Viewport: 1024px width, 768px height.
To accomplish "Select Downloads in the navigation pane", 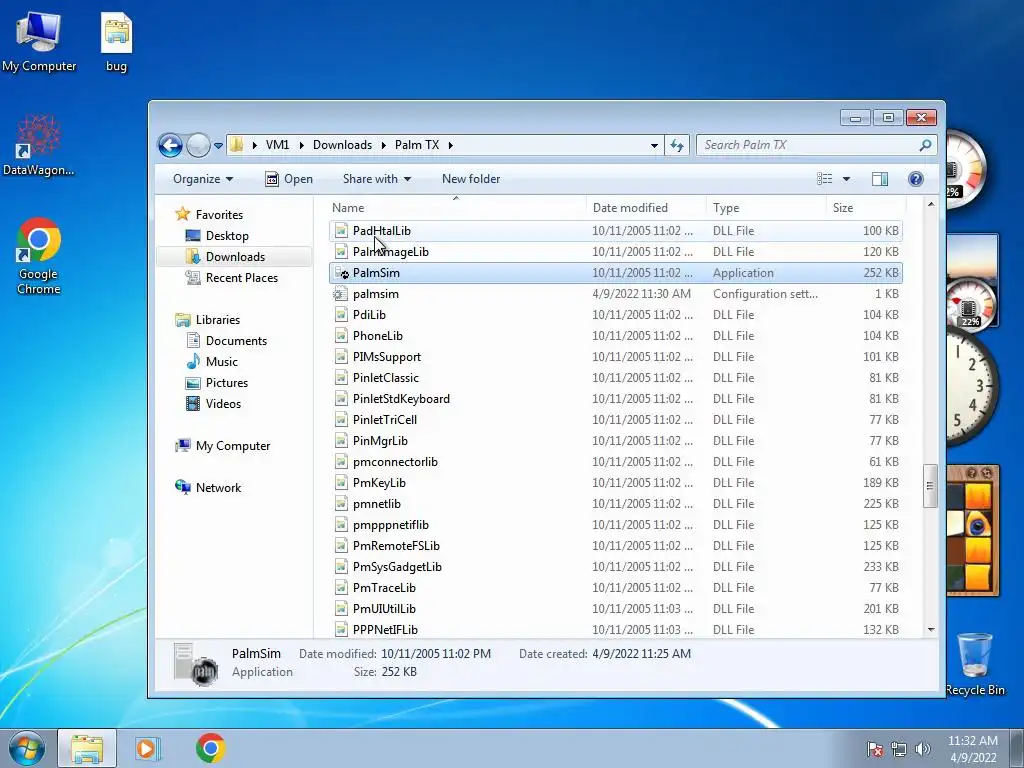I will [235, 257].
